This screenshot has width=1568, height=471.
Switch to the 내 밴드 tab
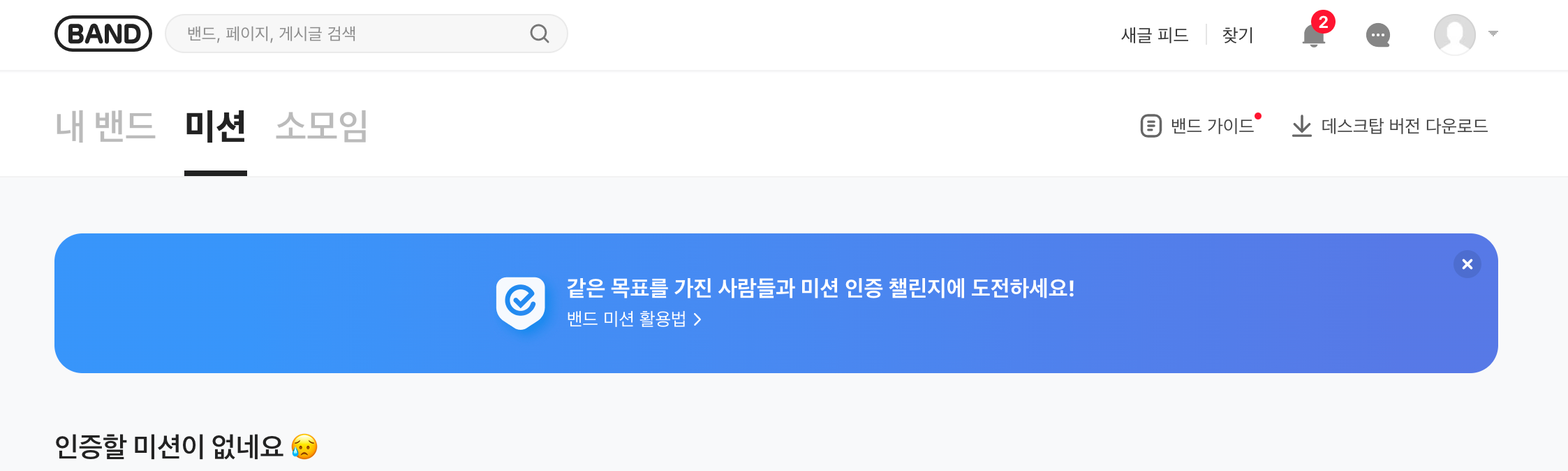point(105,126)
